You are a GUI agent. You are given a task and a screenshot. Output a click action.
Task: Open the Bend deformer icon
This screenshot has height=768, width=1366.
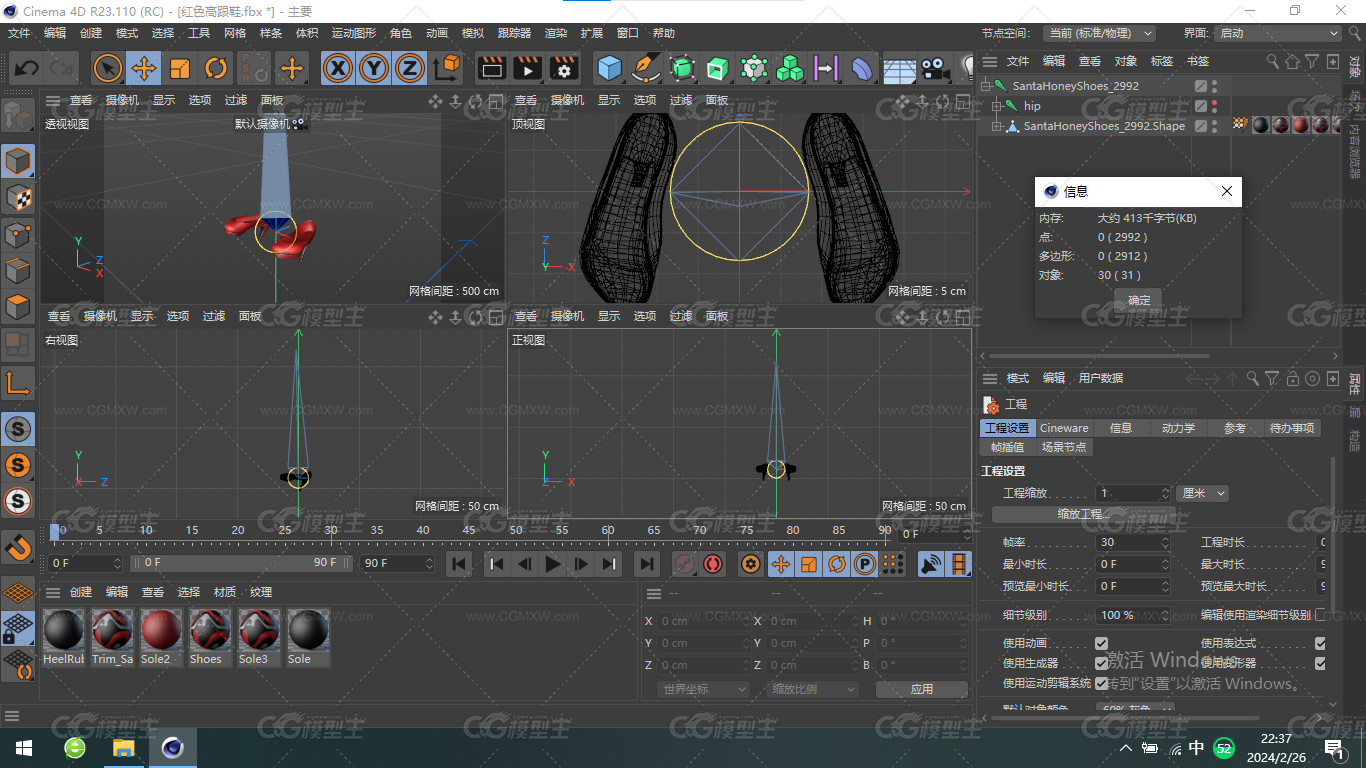pos(862,68)
